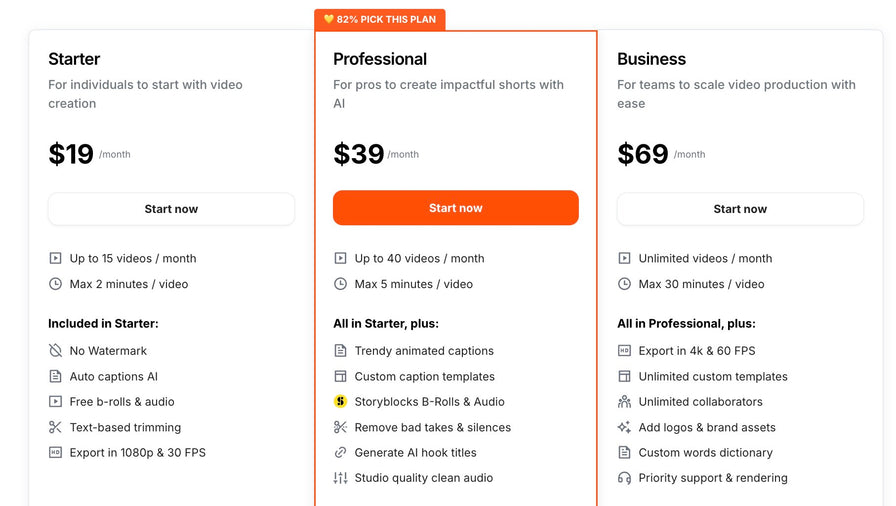Select the 82% Pick This Plan badge
896x506 pixels.
(380, 19)
